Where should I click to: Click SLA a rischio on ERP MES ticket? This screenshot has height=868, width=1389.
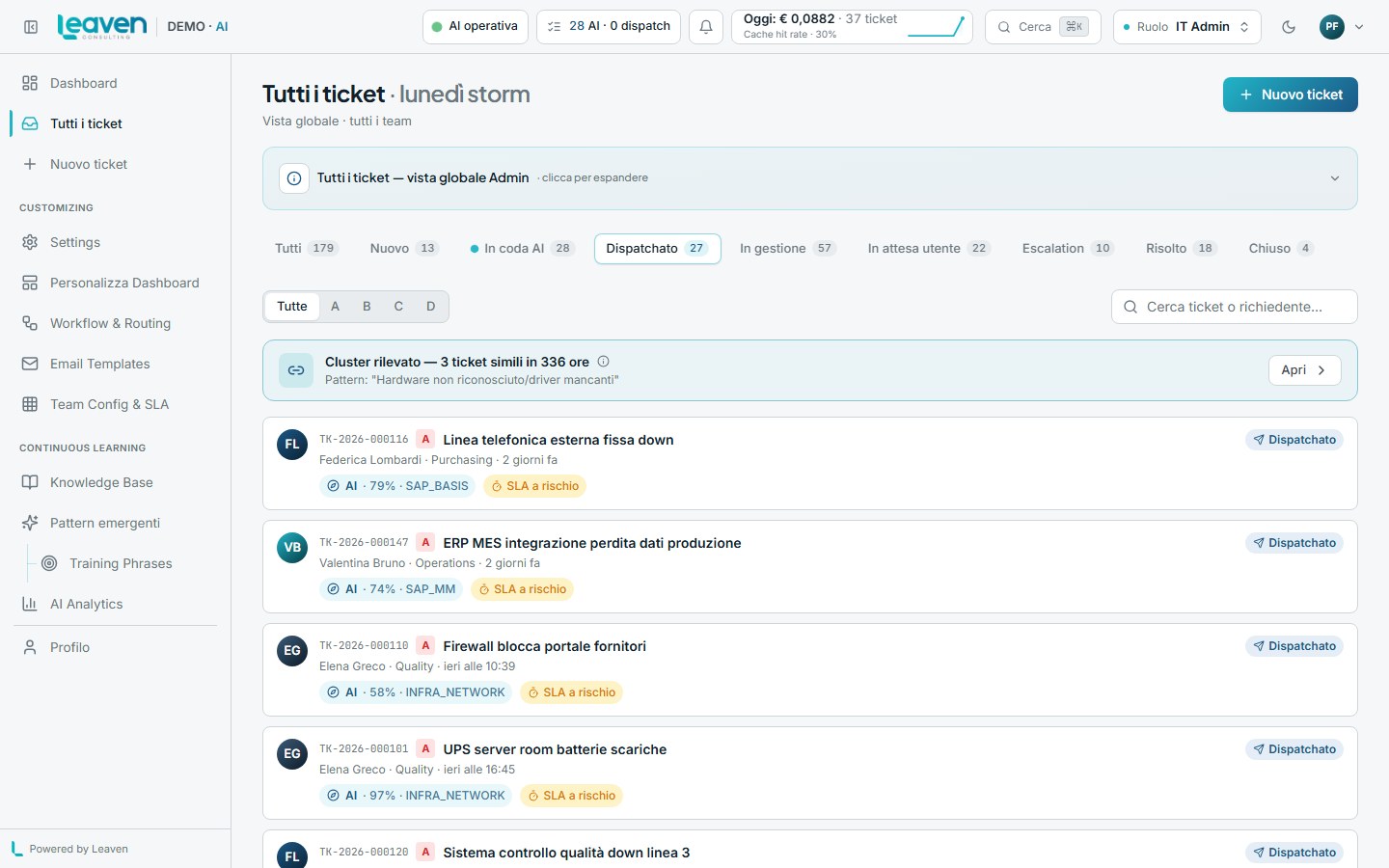522,589
